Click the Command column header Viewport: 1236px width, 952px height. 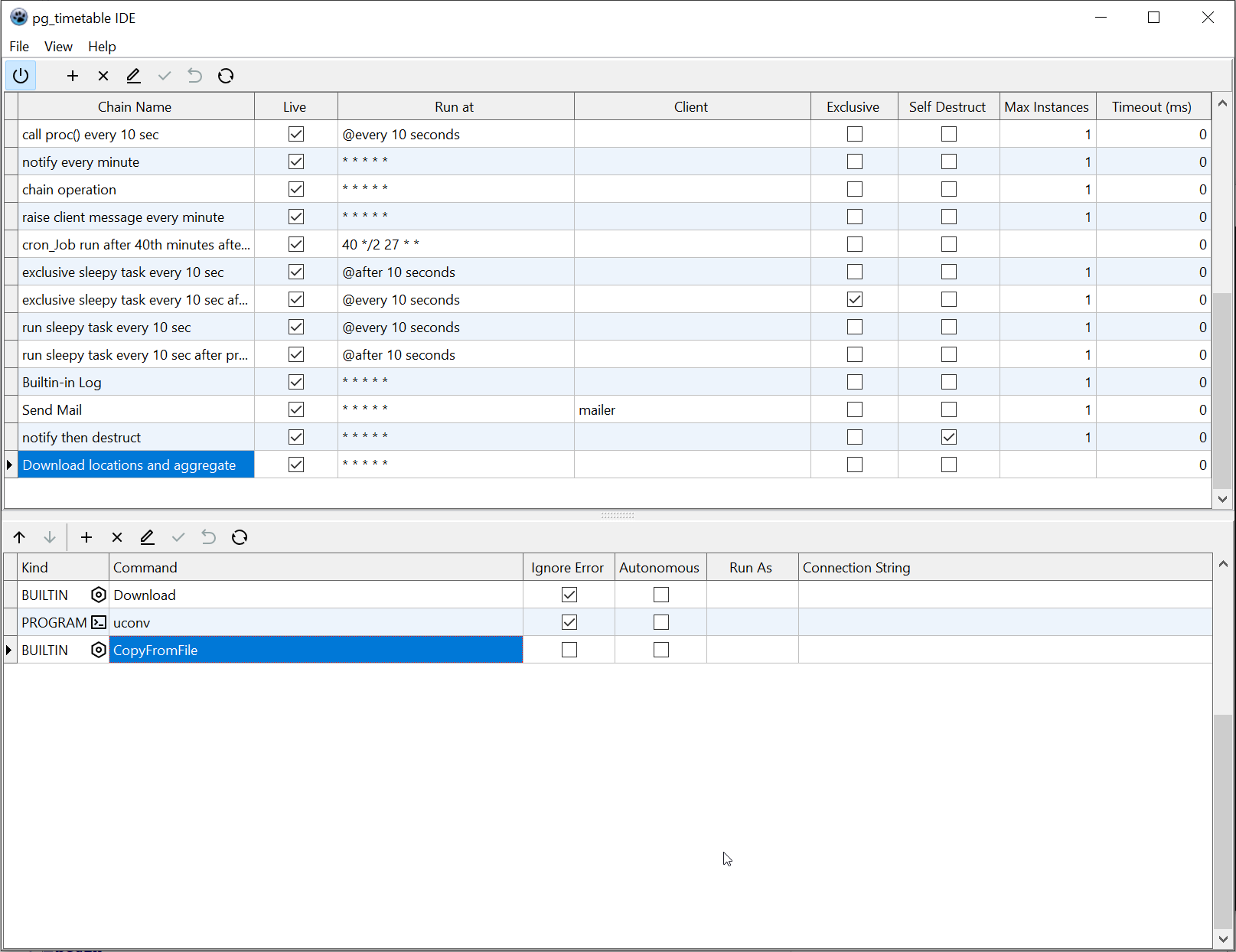point(316,568)
